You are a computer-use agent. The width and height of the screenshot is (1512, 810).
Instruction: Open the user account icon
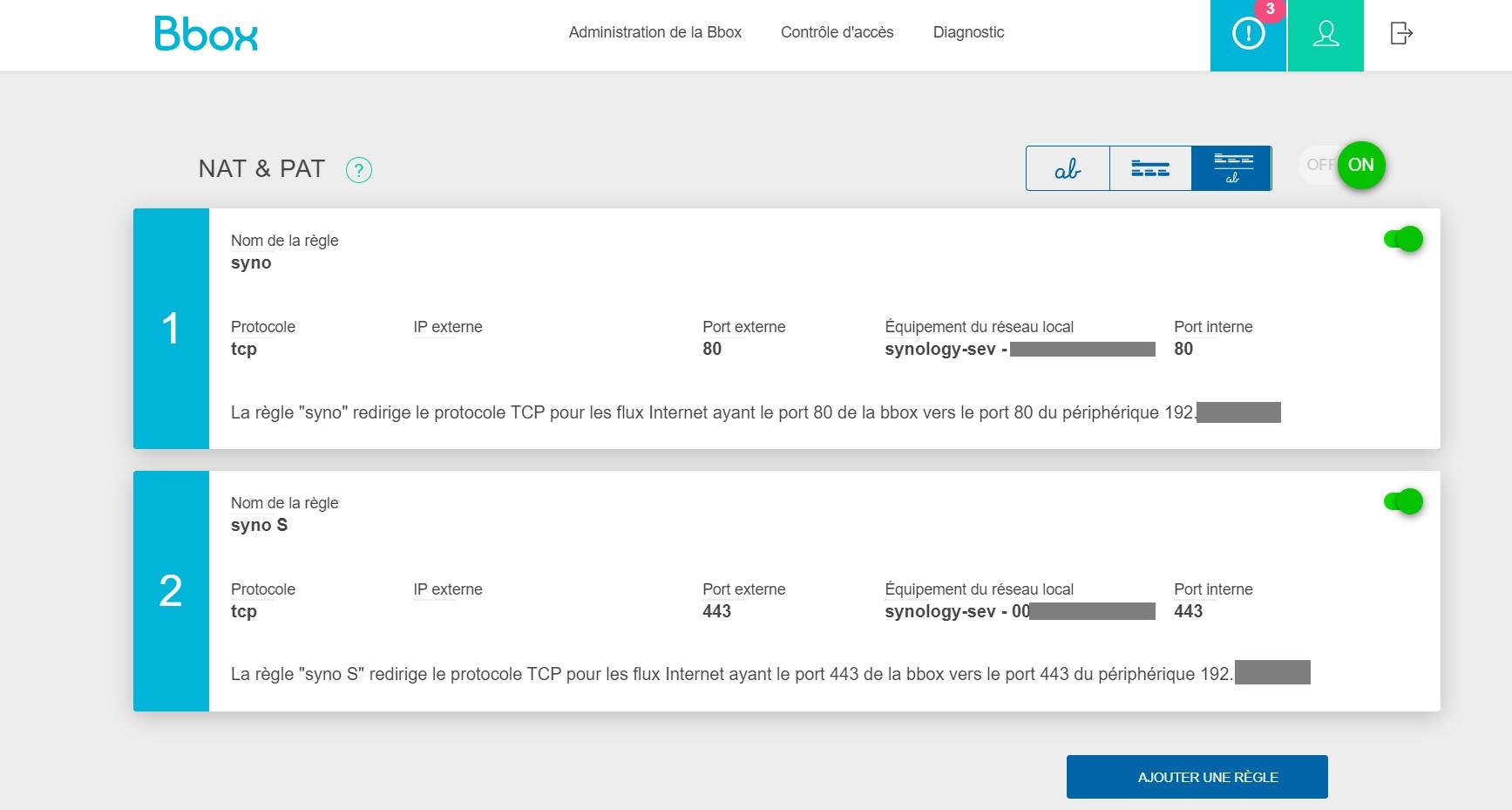pos(1326,35)
